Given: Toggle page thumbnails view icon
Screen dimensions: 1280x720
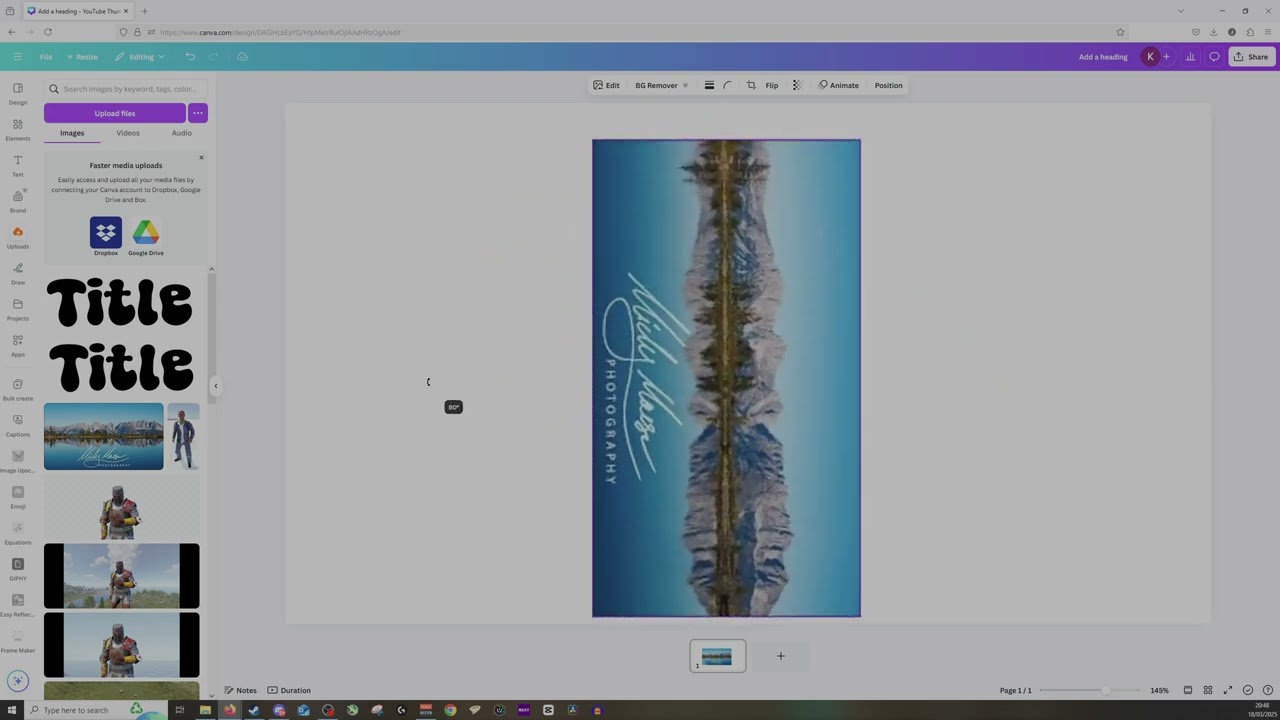Looking at the screenshot, I should click(1188, 690).
